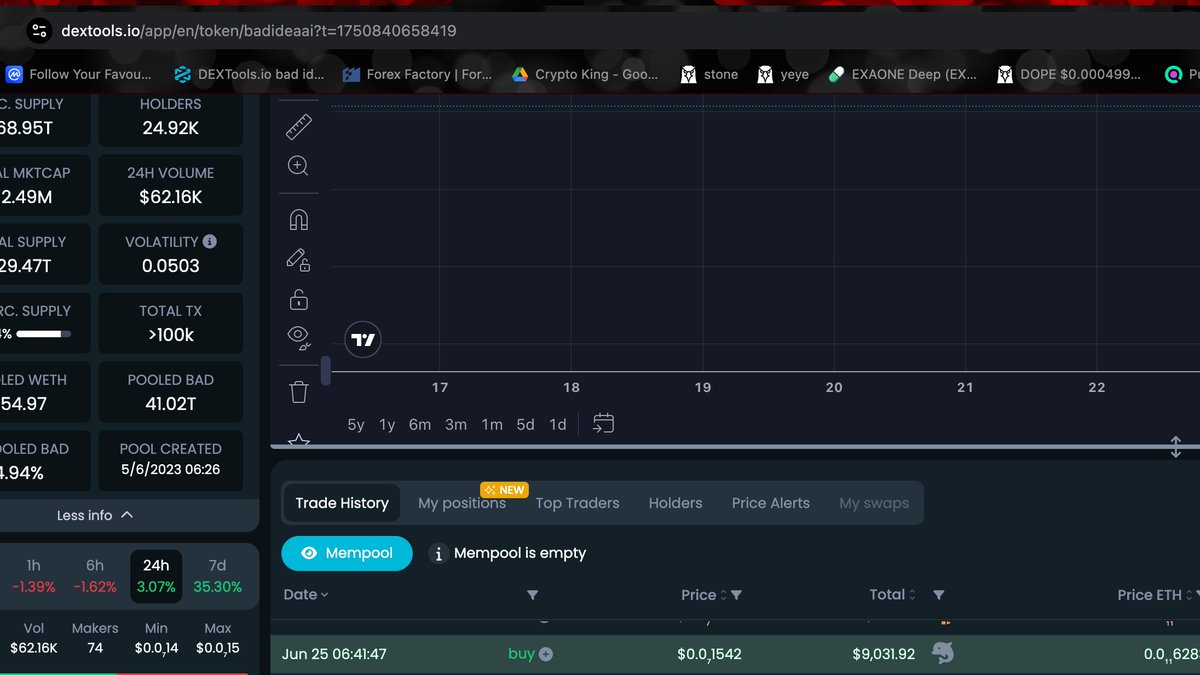The height and width of the screenshot is (675, 1200).
Task: Switch to the Top Traders tab
Action: (577, 503)
